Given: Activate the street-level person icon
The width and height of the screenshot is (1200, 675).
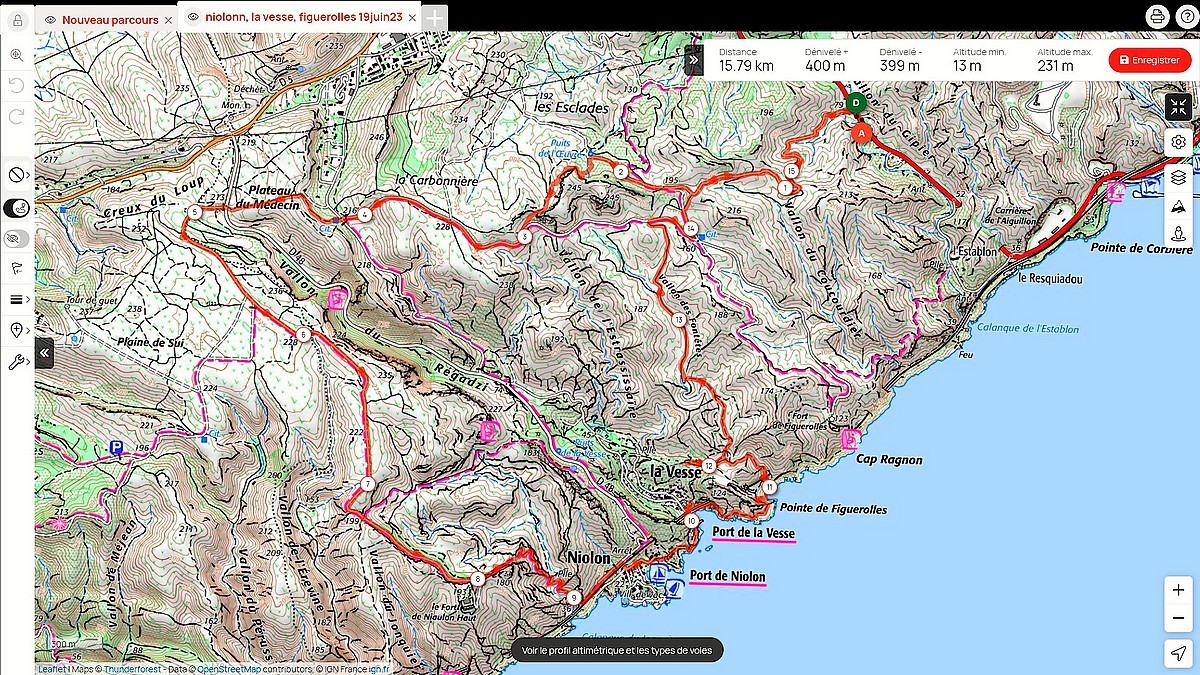Looking at the screenshot, I should point(1179,234).
